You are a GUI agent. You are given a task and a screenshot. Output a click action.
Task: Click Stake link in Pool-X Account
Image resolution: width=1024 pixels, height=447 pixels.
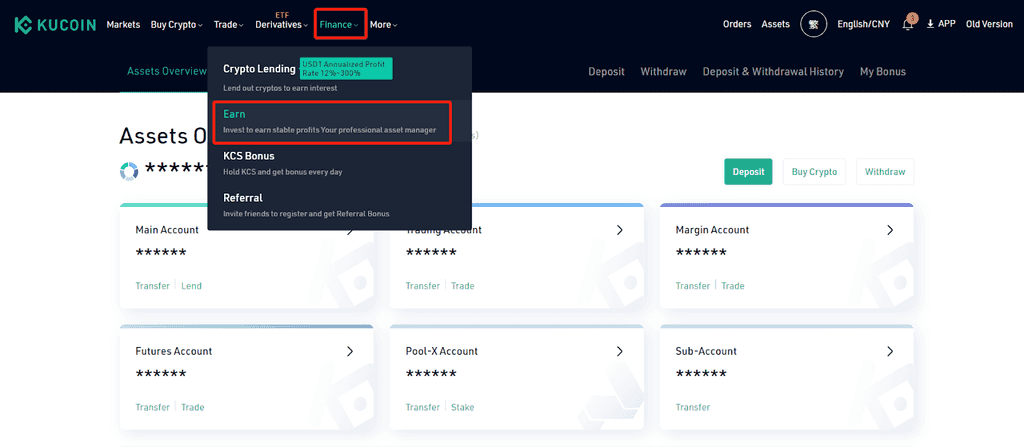tap(462, 407)
